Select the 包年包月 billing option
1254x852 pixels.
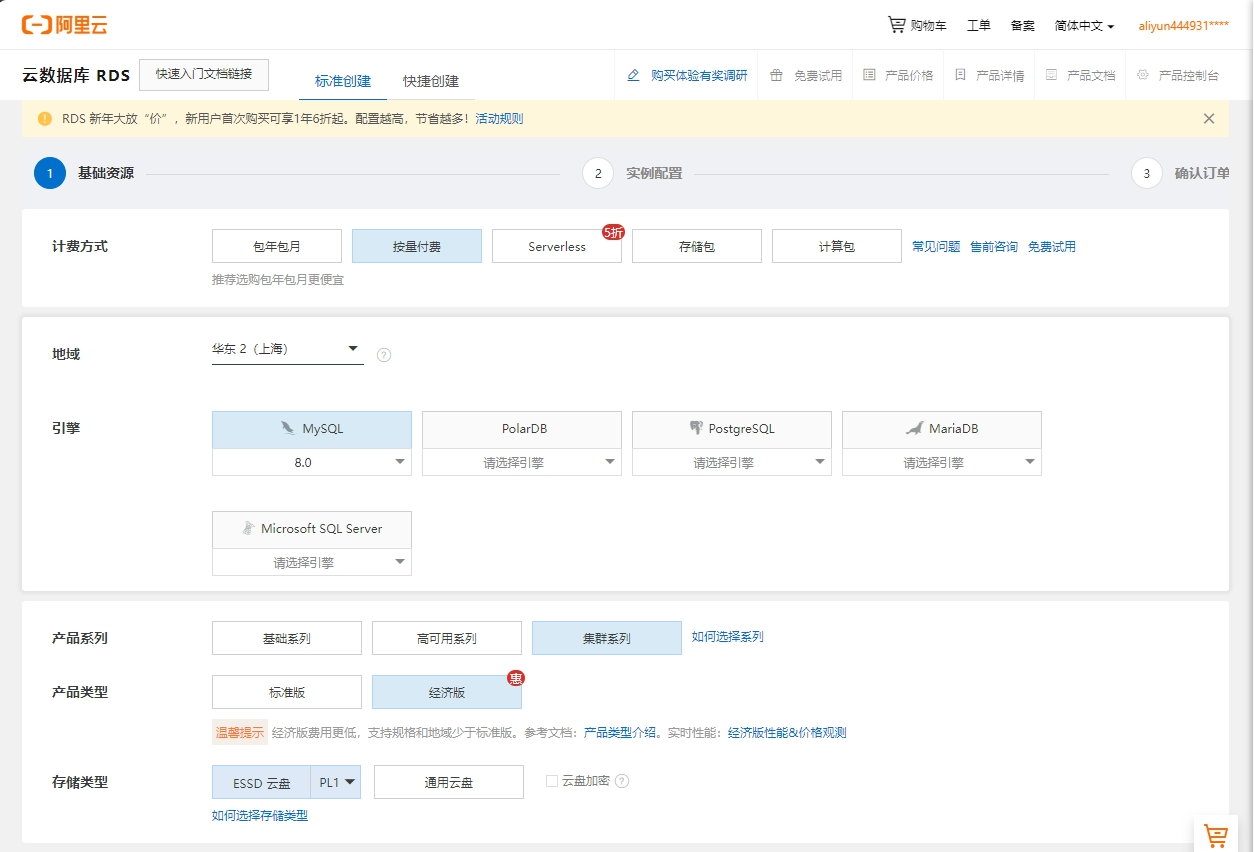(x=277, y=246)
